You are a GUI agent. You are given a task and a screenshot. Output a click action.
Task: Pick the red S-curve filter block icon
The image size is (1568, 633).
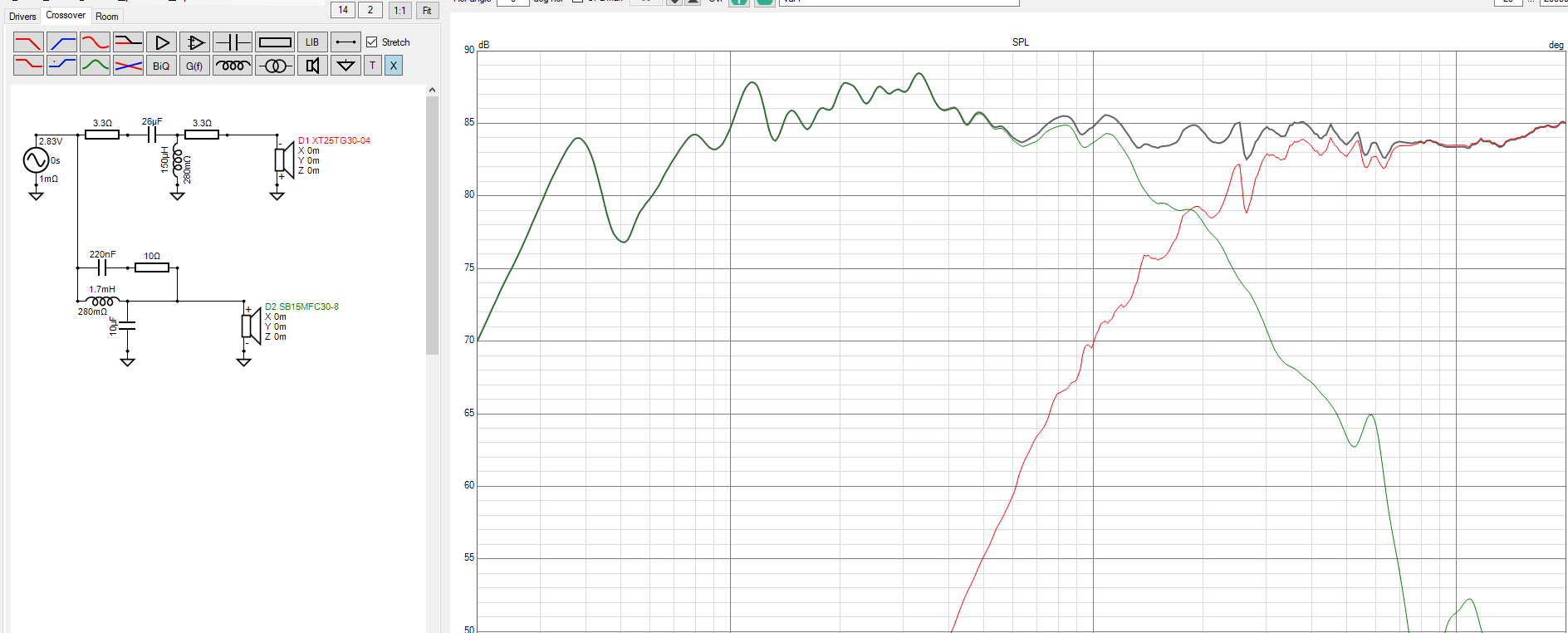coord(95,42)
